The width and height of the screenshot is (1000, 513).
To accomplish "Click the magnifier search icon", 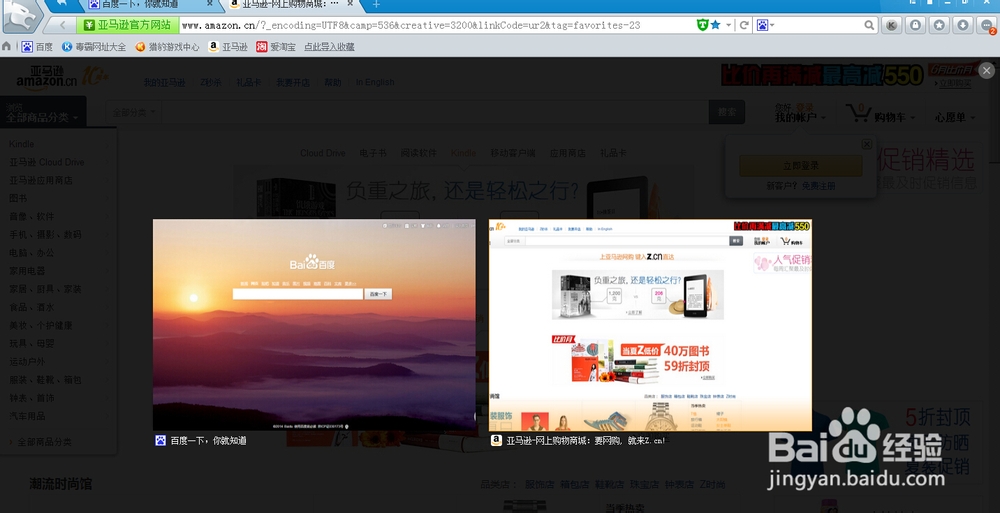I will (869, 26).
